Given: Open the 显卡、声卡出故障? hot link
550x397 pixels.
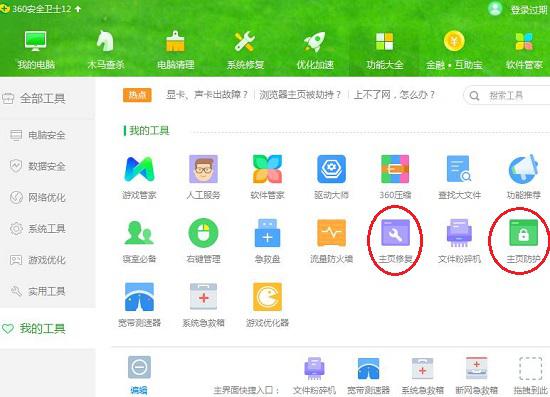Looking at the screenshot, I should 207,95.
